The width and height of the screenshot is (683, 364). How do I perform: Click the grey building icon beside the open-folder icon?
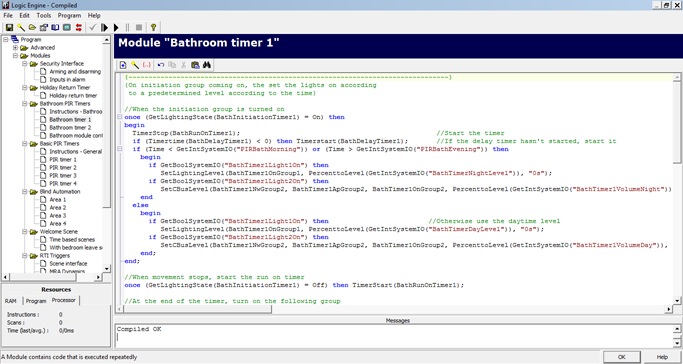pyautogui.click(x=44, y=27)
